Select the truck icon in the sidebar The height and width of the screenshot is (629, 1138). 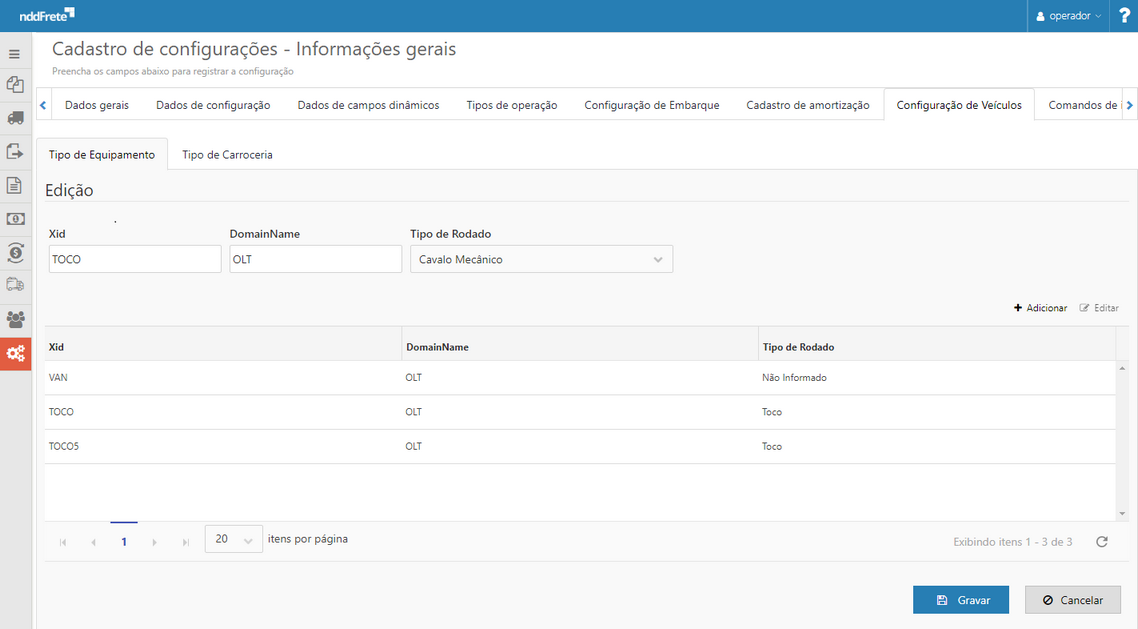coord(15,118)
